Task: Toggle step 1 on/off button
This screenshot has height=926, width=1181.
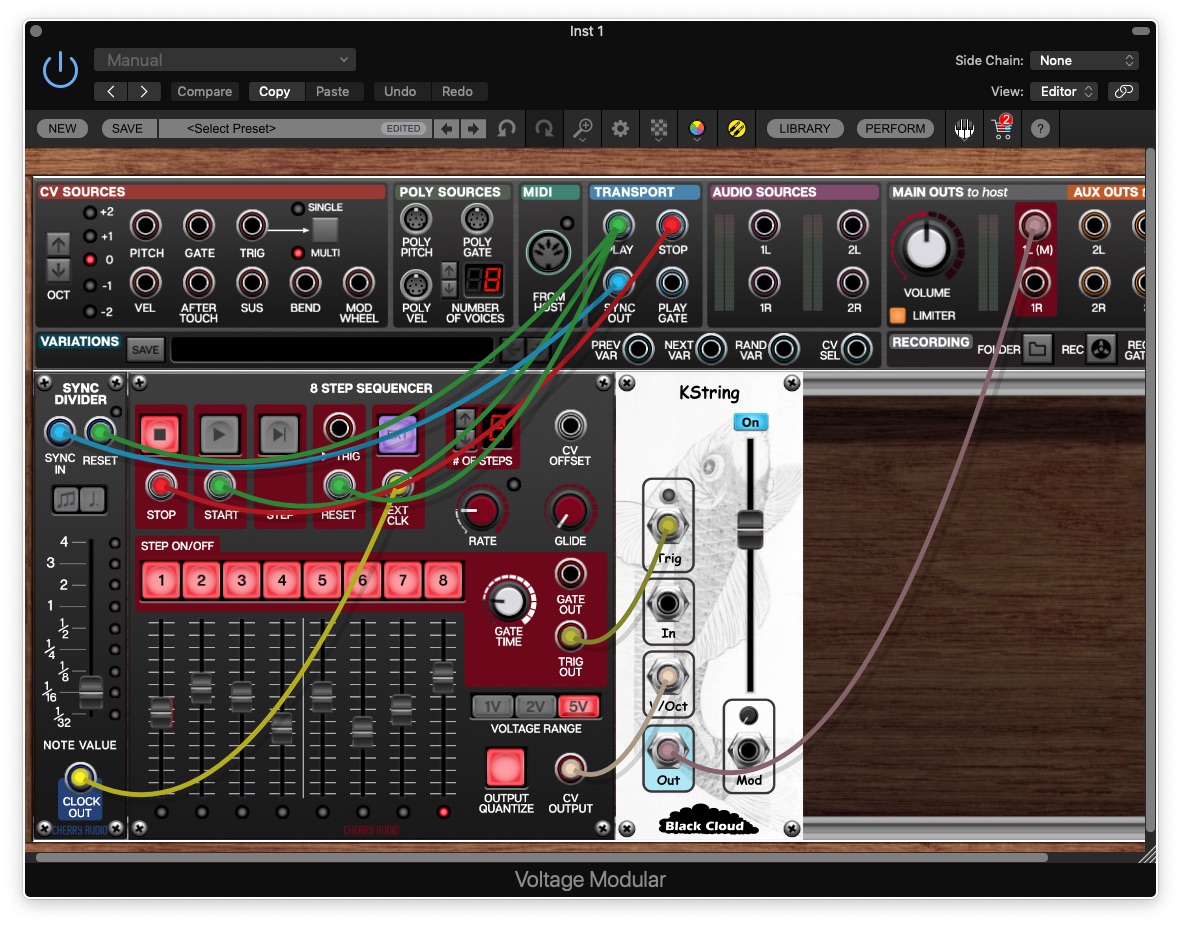Action: (161, 580)
